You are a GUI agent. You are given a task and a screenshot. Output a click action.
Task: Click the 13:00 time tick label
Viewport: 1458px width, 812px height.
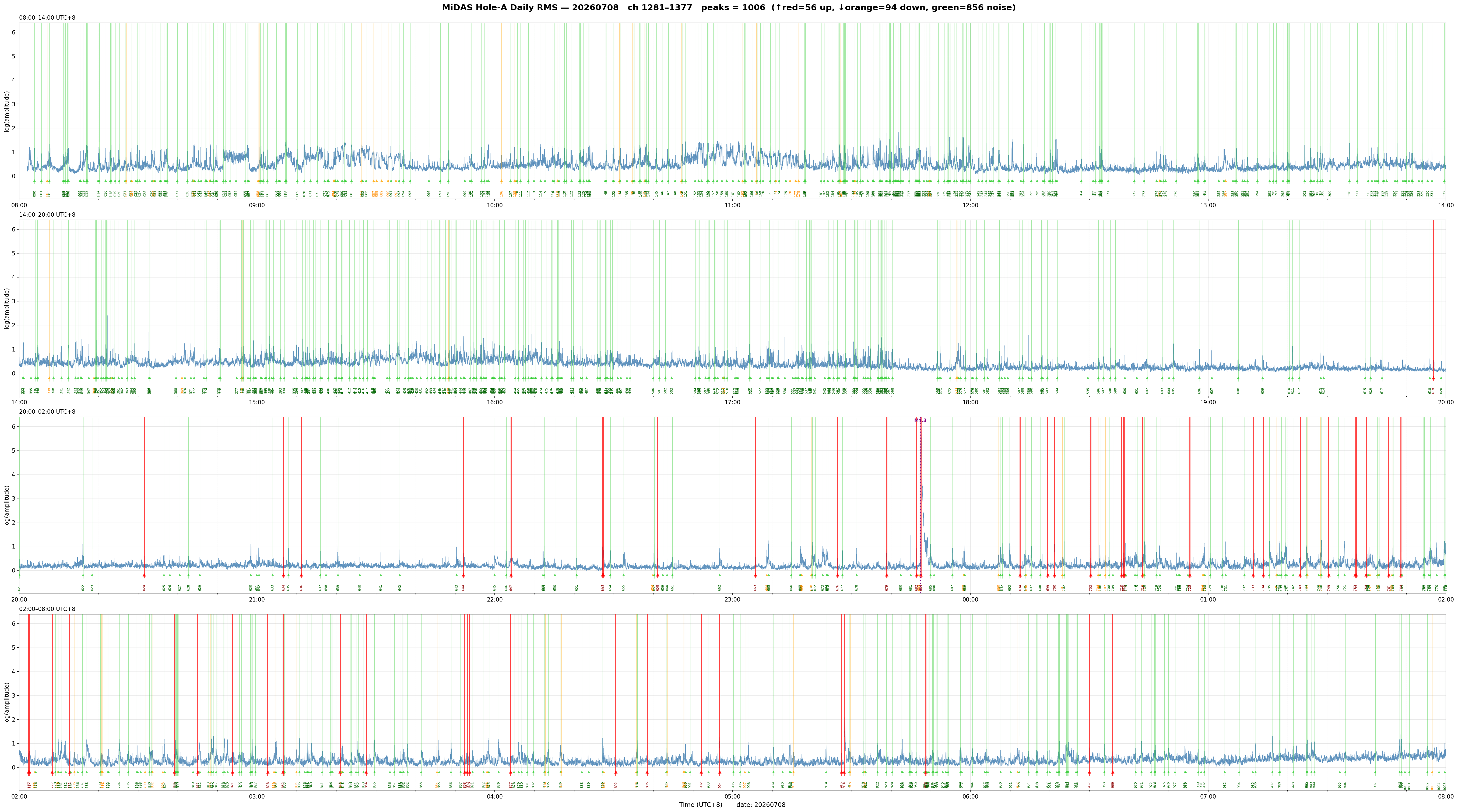click(x=1208, y=205)
